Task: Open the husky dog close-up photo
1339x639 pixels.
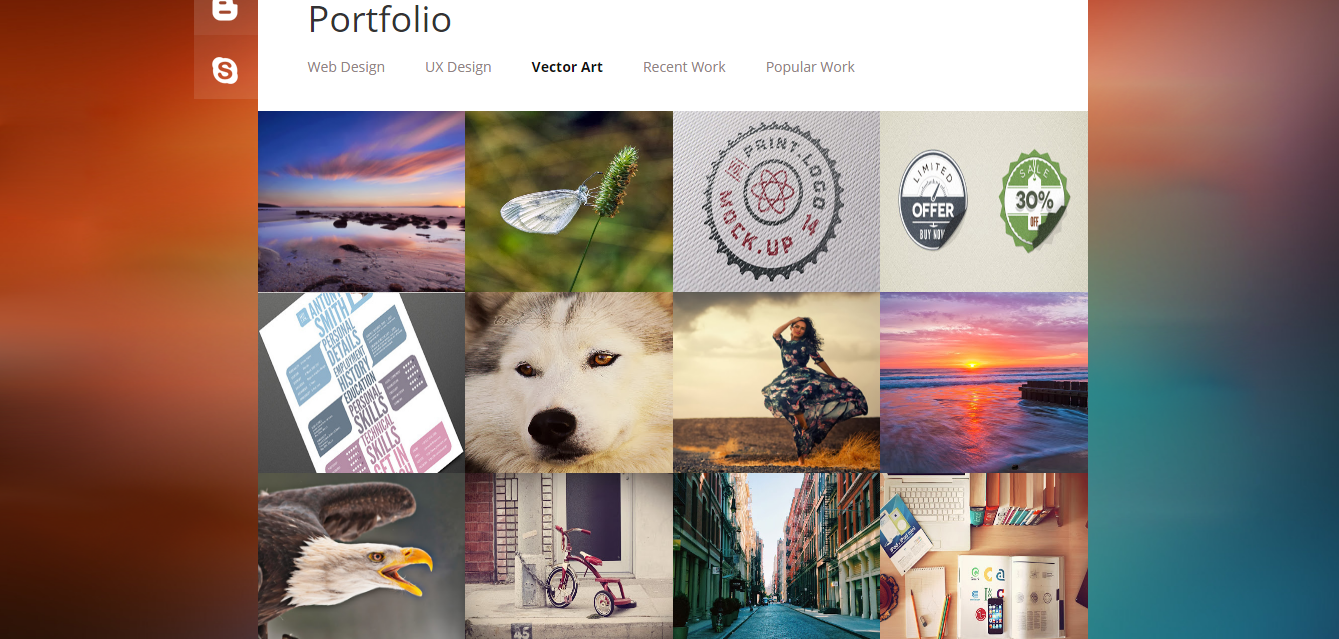Action: point(569,382)
